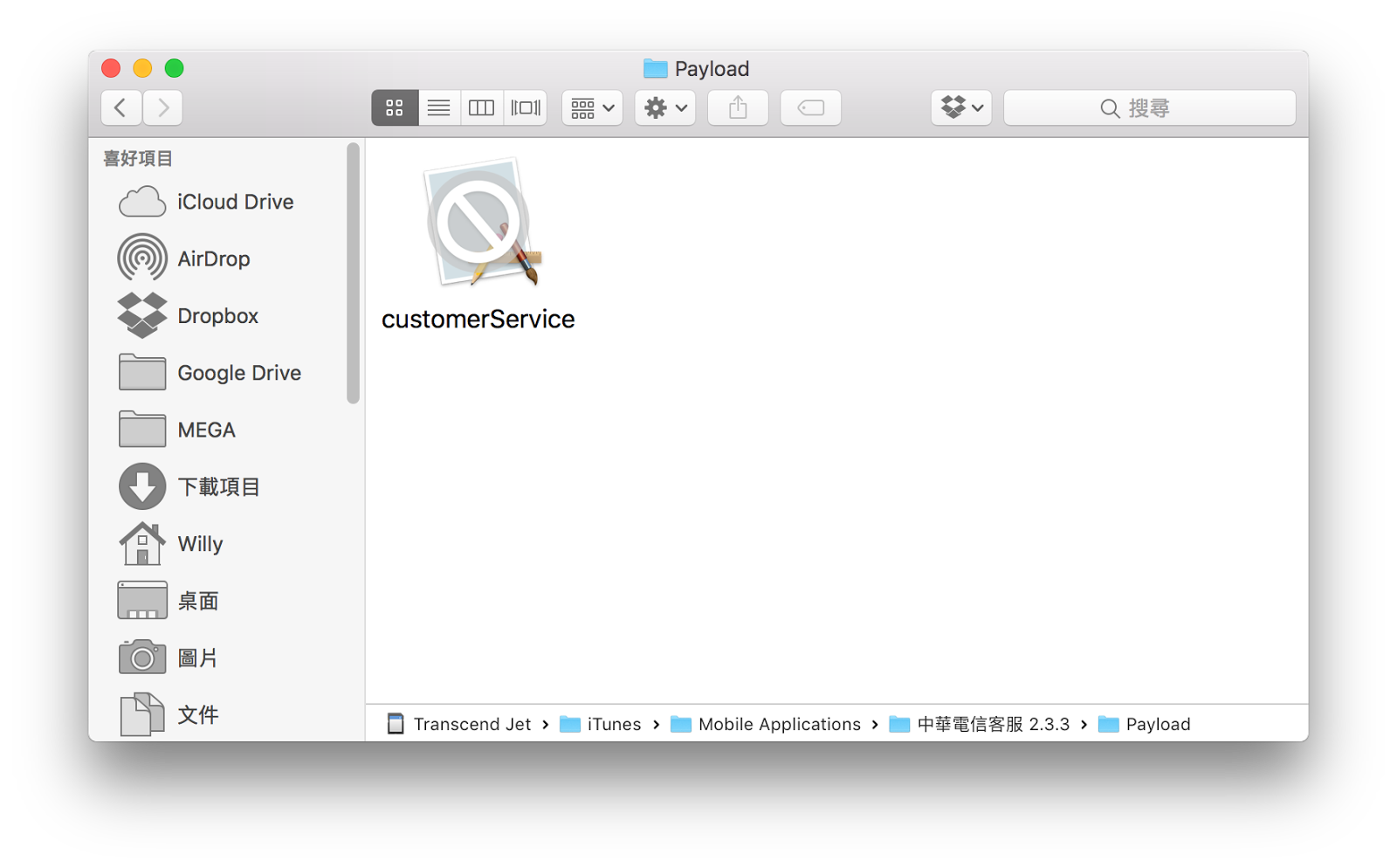Click iTunes in path bar
The width and height of the screenshot is (1397, 868).
[x=615, y=724]
